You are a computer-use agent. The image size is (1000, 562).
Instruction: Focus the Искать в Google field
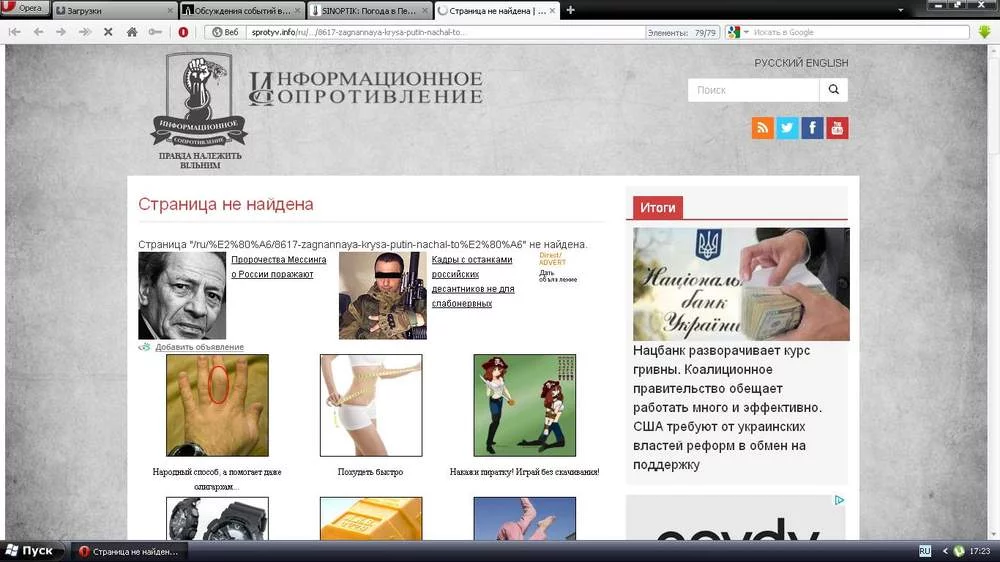coord(859,32)
